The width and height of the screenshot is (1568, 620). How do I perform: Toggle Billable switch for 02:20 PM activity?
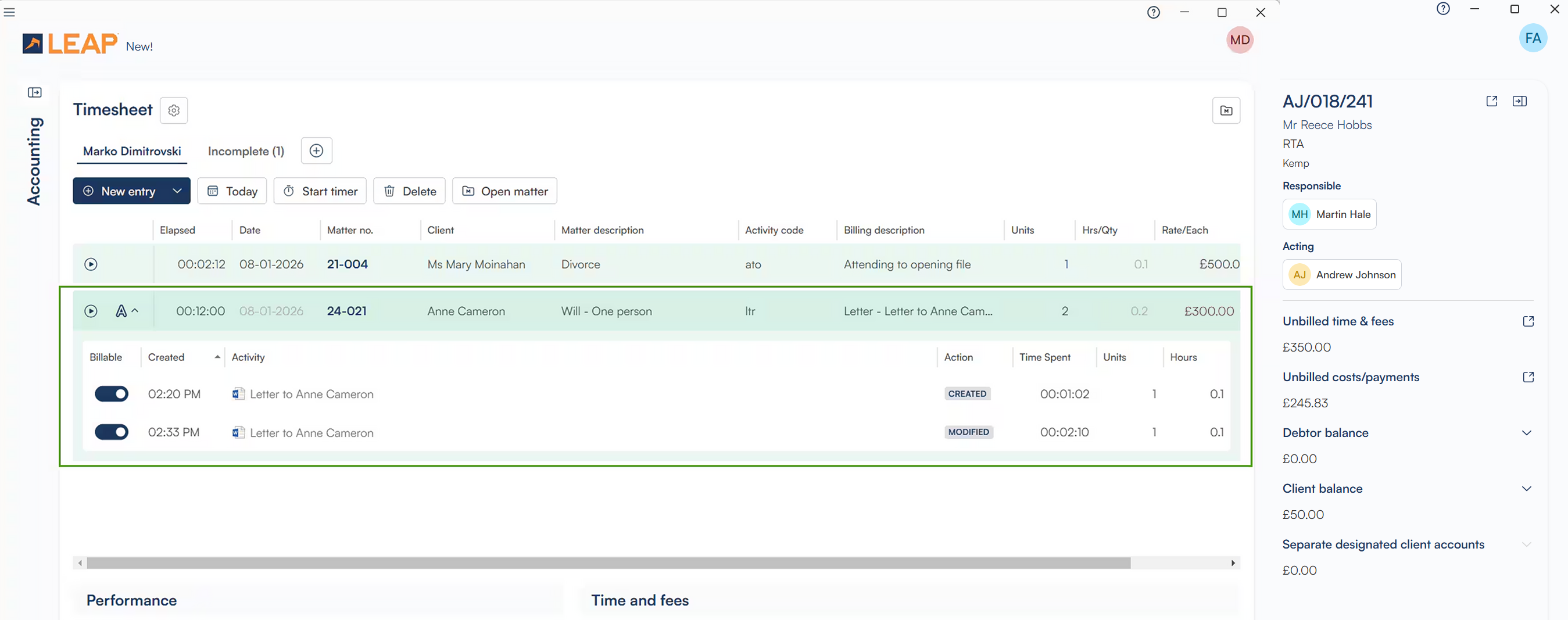tap(112, 395)
